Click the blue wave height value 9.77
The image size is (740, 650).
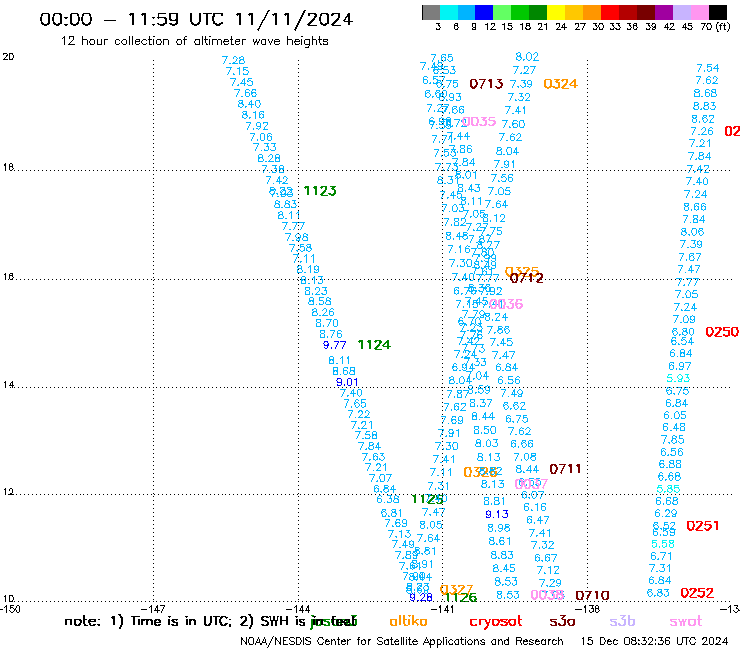(335, 346)
